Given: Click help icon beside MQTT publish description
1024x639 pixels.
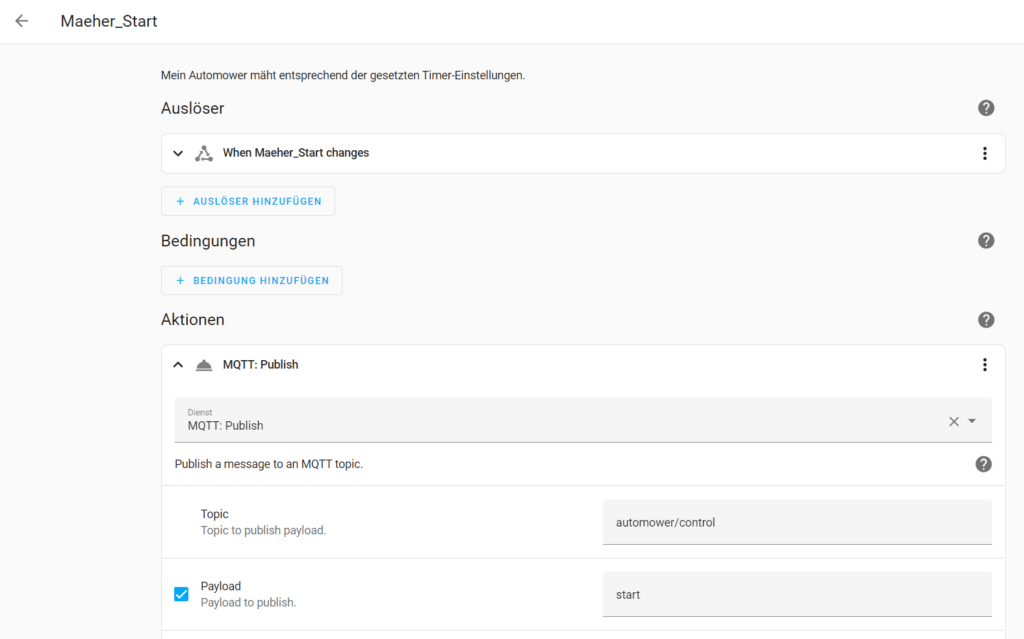Looking at the screenshot, I should (x=983, y=464).
